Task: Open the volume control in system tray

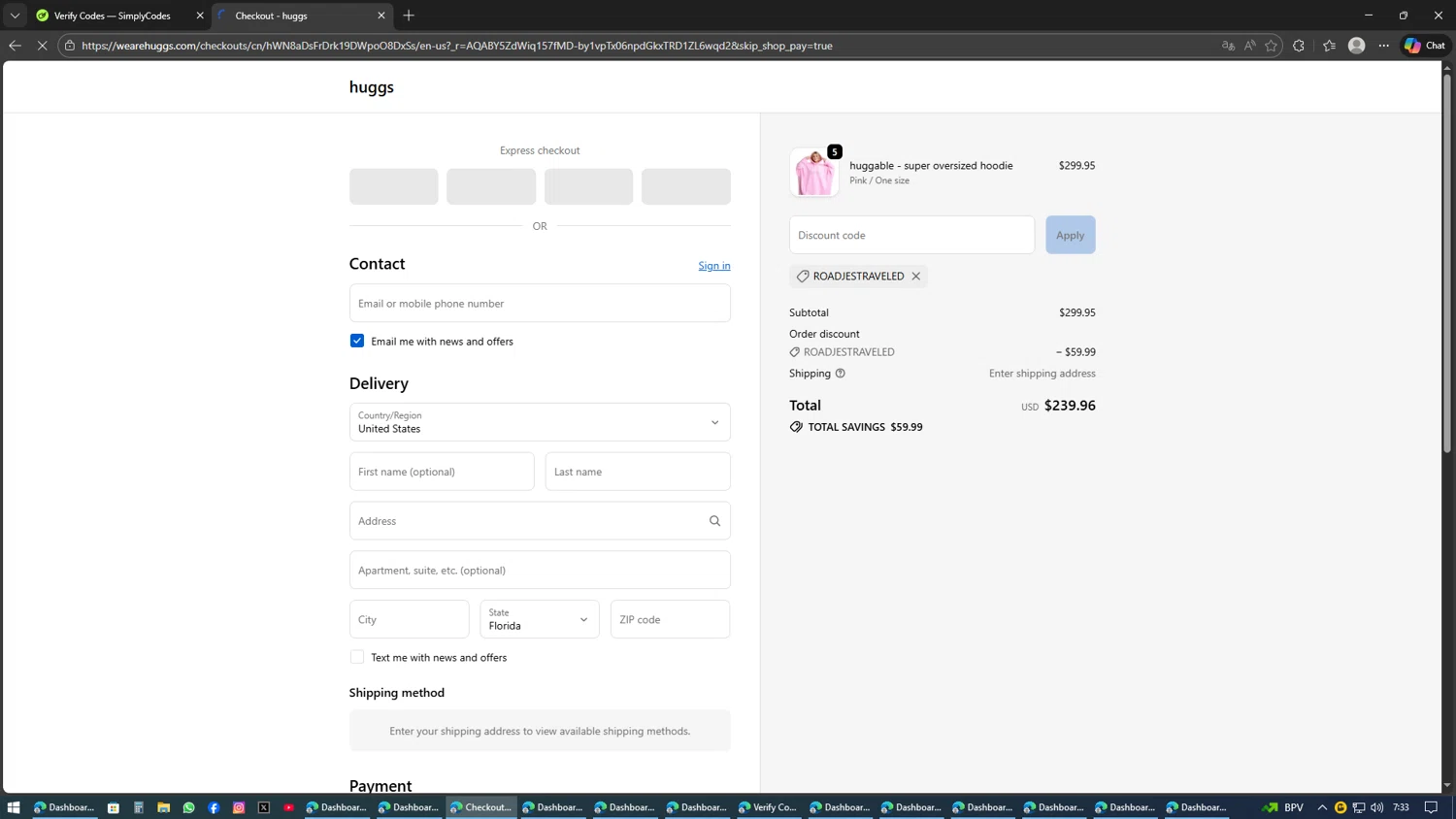Action: [1377, 807]
